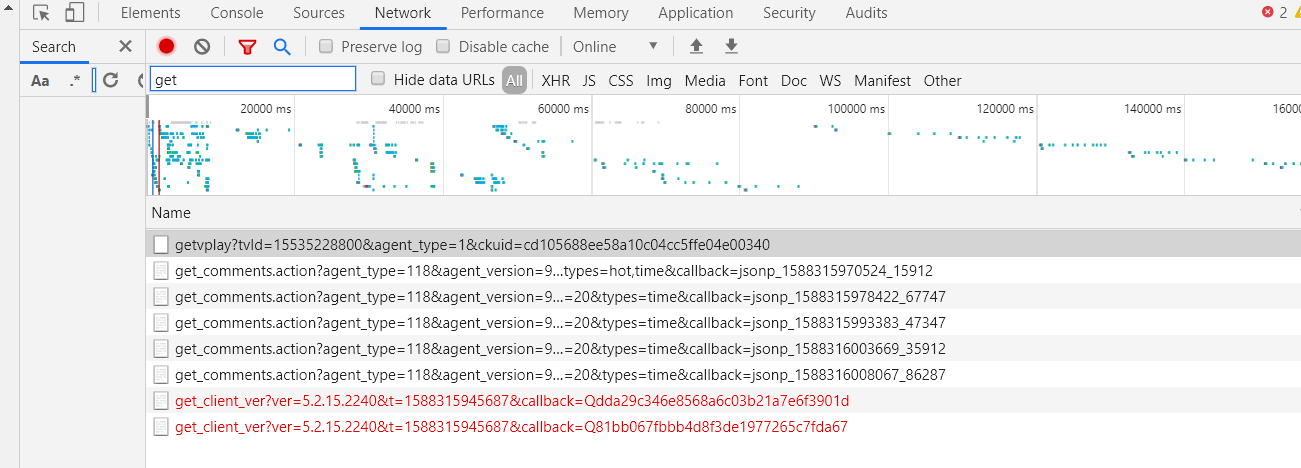Open the Console tab
Image resolution: width=1301 pixels, height=468 pixels.
click(x=237, y=13)
